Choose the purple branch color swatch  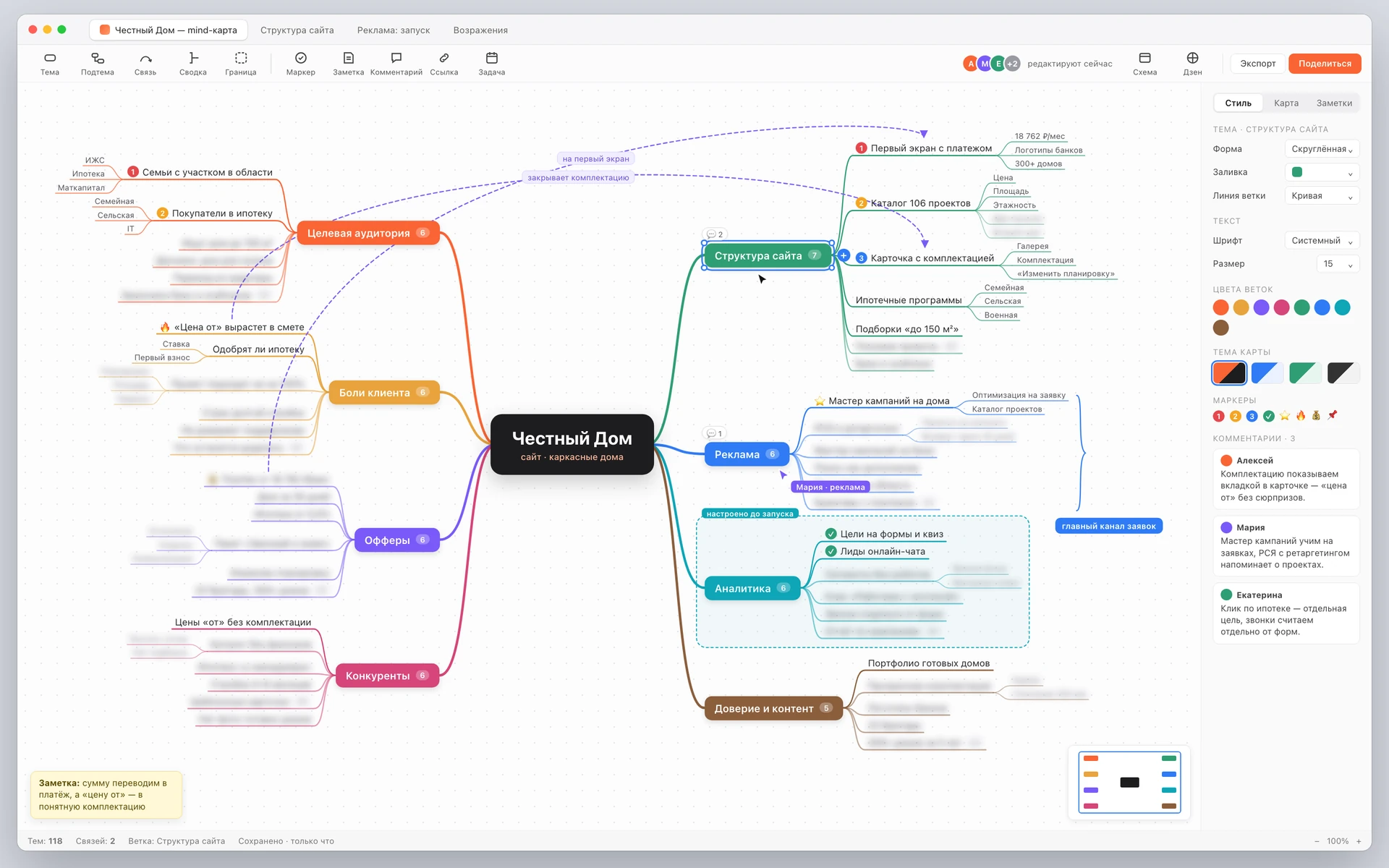tap(1261, 307)
